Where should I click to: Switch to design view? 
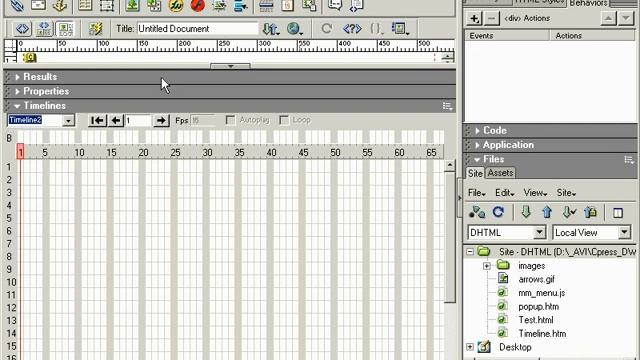pos(65,29)
